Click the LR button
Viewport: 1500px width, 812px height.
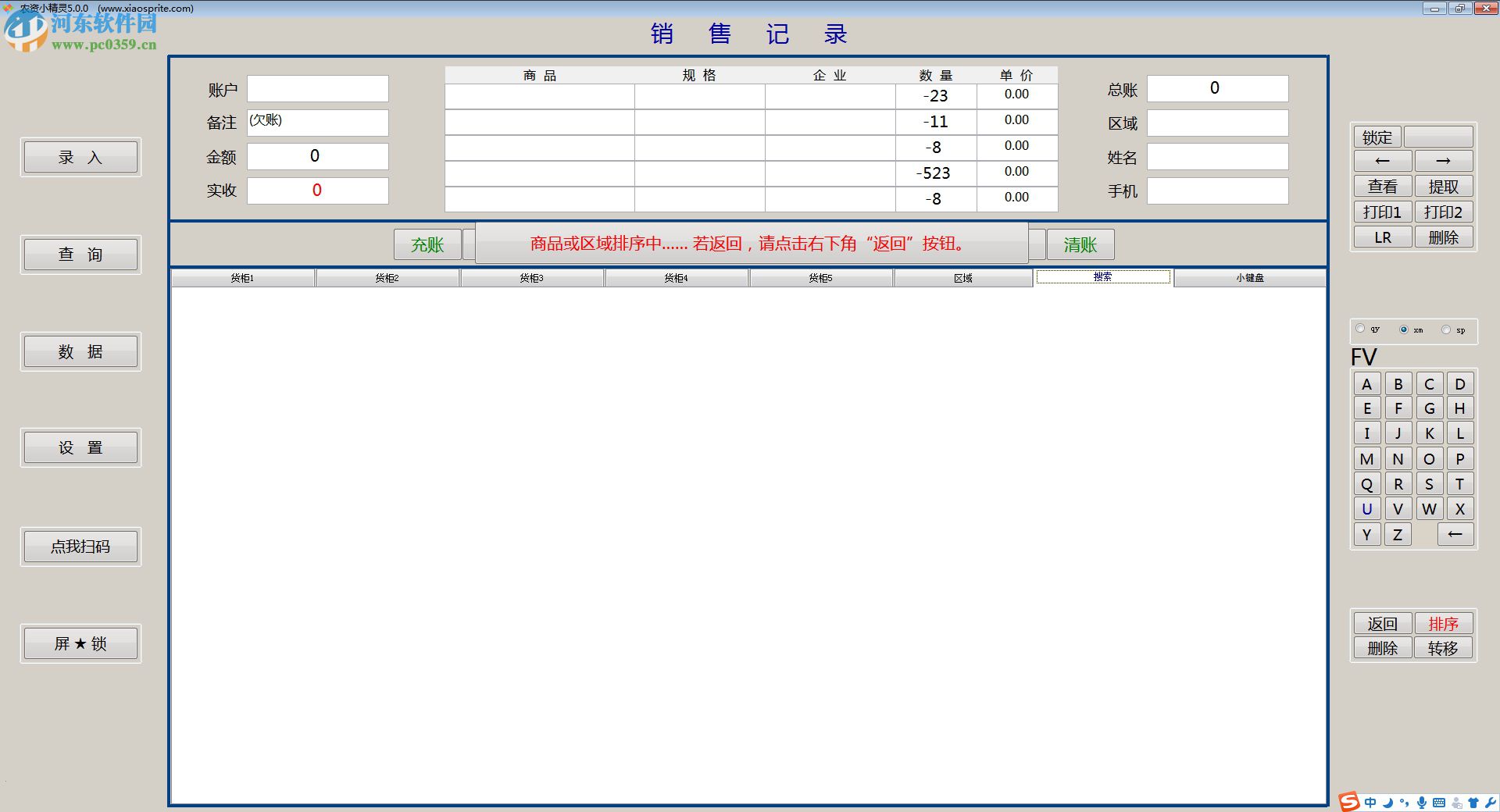coord(1382,237)
